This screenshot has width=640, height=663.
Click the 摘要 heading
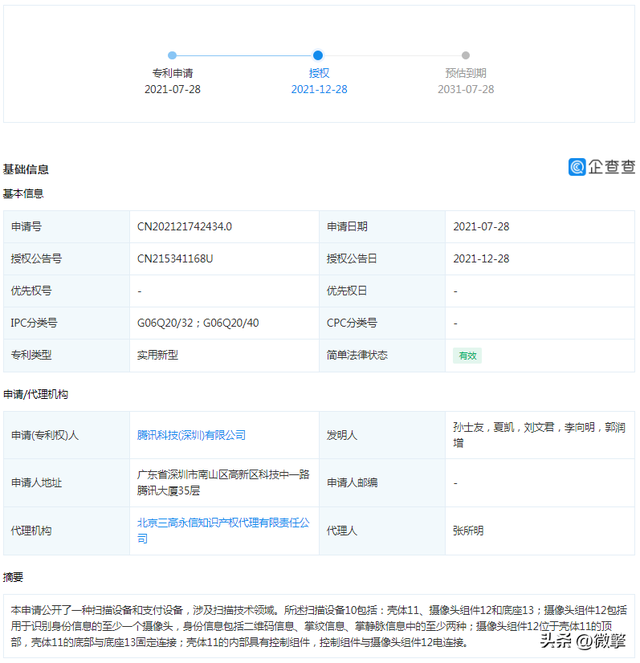click(x=13, y=577)
